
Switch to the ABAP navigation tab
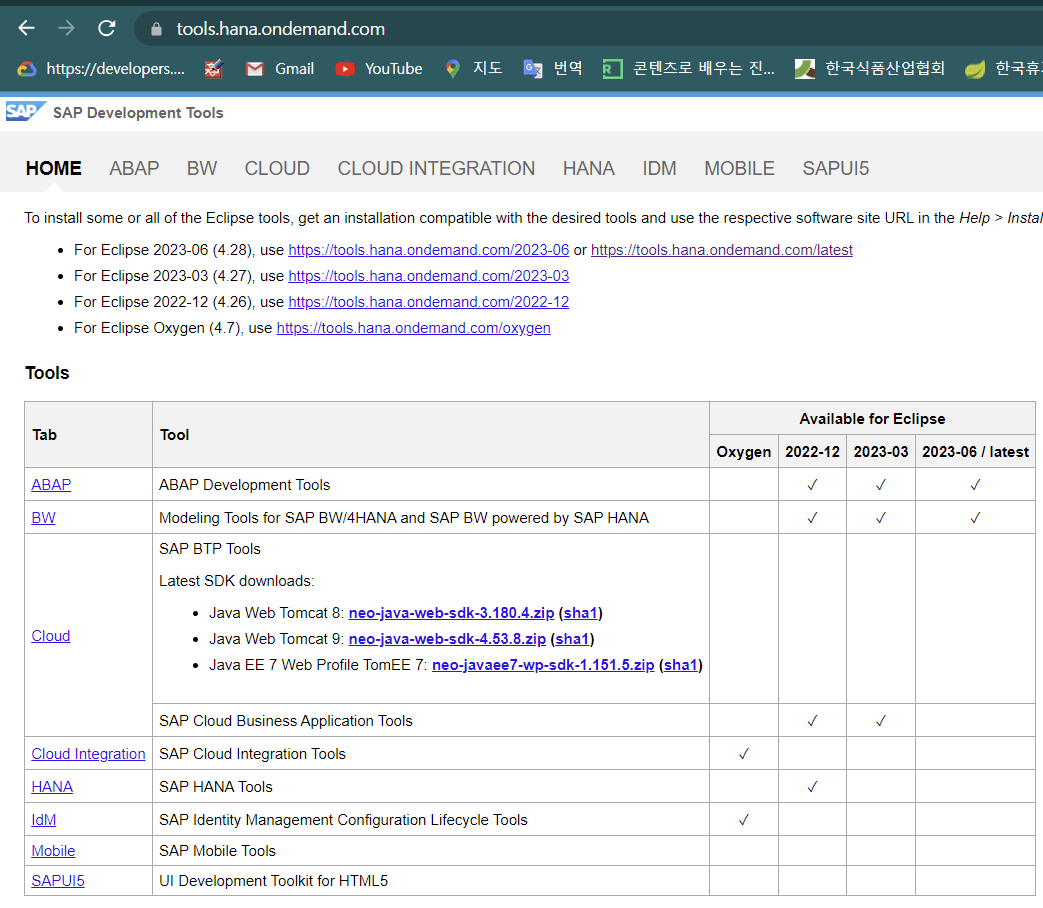click(x=134, y=168)
